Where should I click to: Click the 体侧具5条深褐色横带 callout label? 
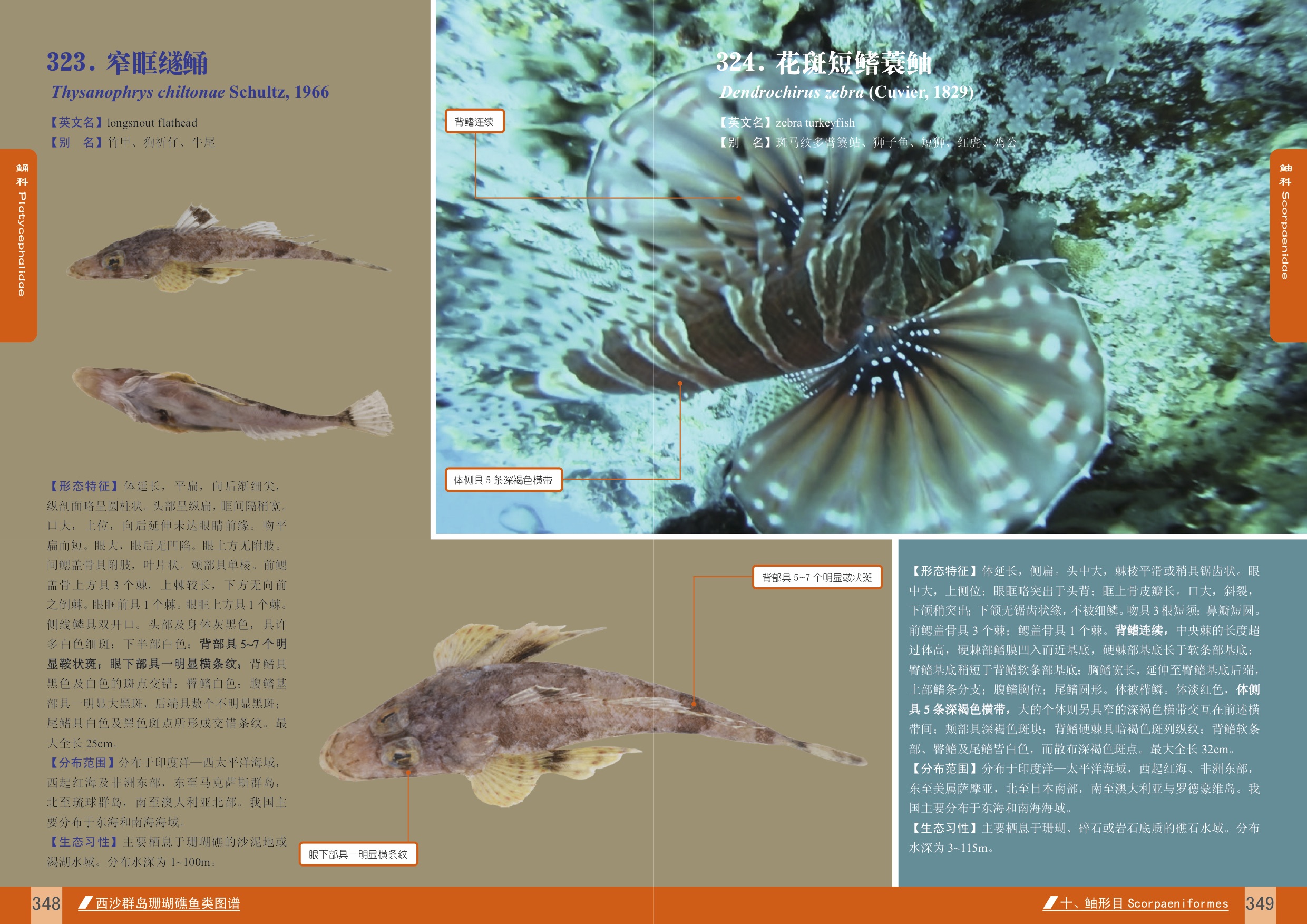[503, 480]
